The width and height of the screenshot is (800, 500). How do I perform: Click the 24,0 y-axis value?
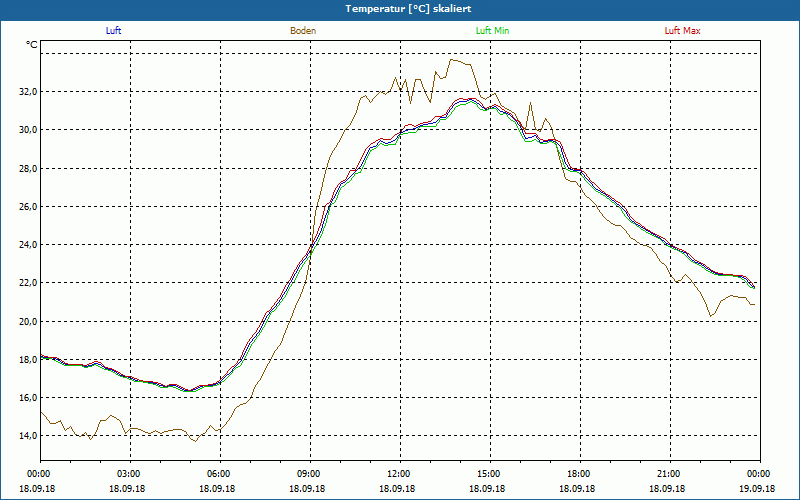click(x=28, y=244)
